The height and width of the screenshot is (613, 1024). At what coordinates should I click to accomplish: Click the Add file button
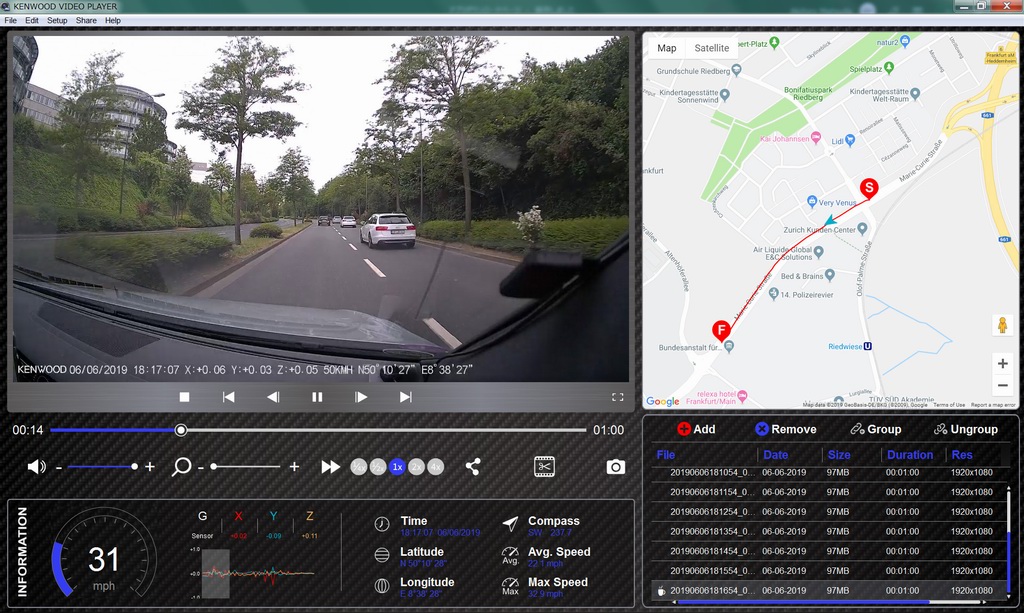coord(696,429)
